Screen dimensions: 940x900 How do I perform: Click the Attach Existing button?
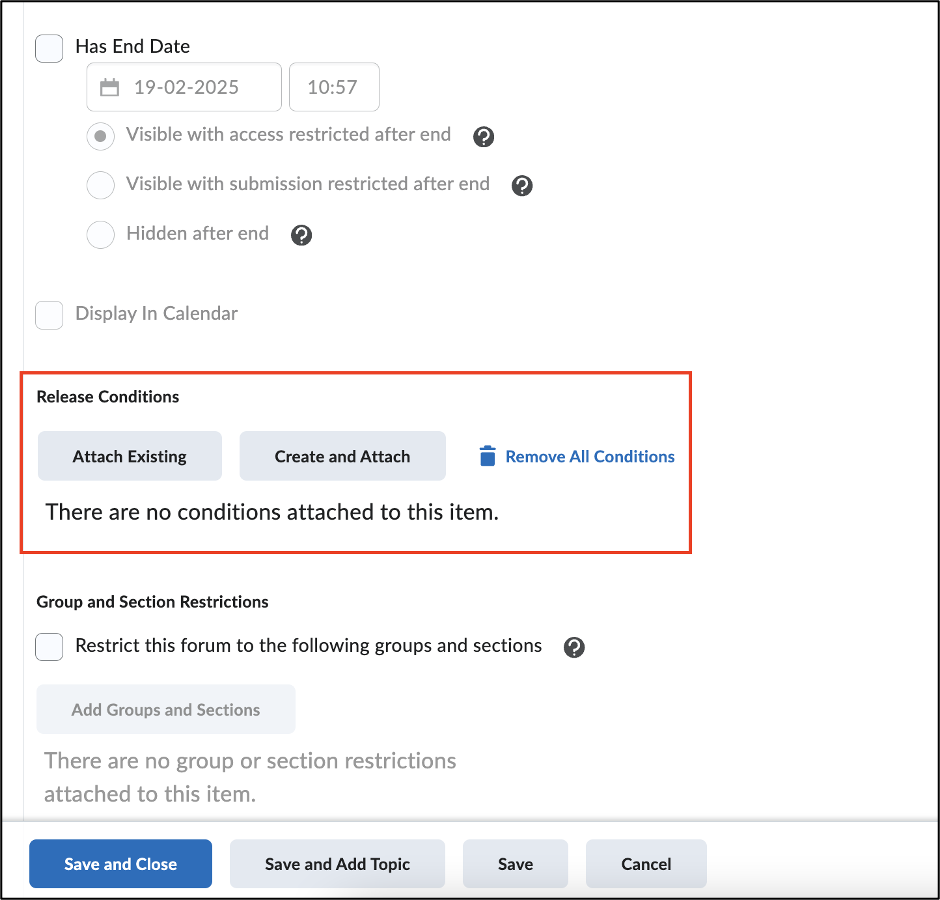129,456
